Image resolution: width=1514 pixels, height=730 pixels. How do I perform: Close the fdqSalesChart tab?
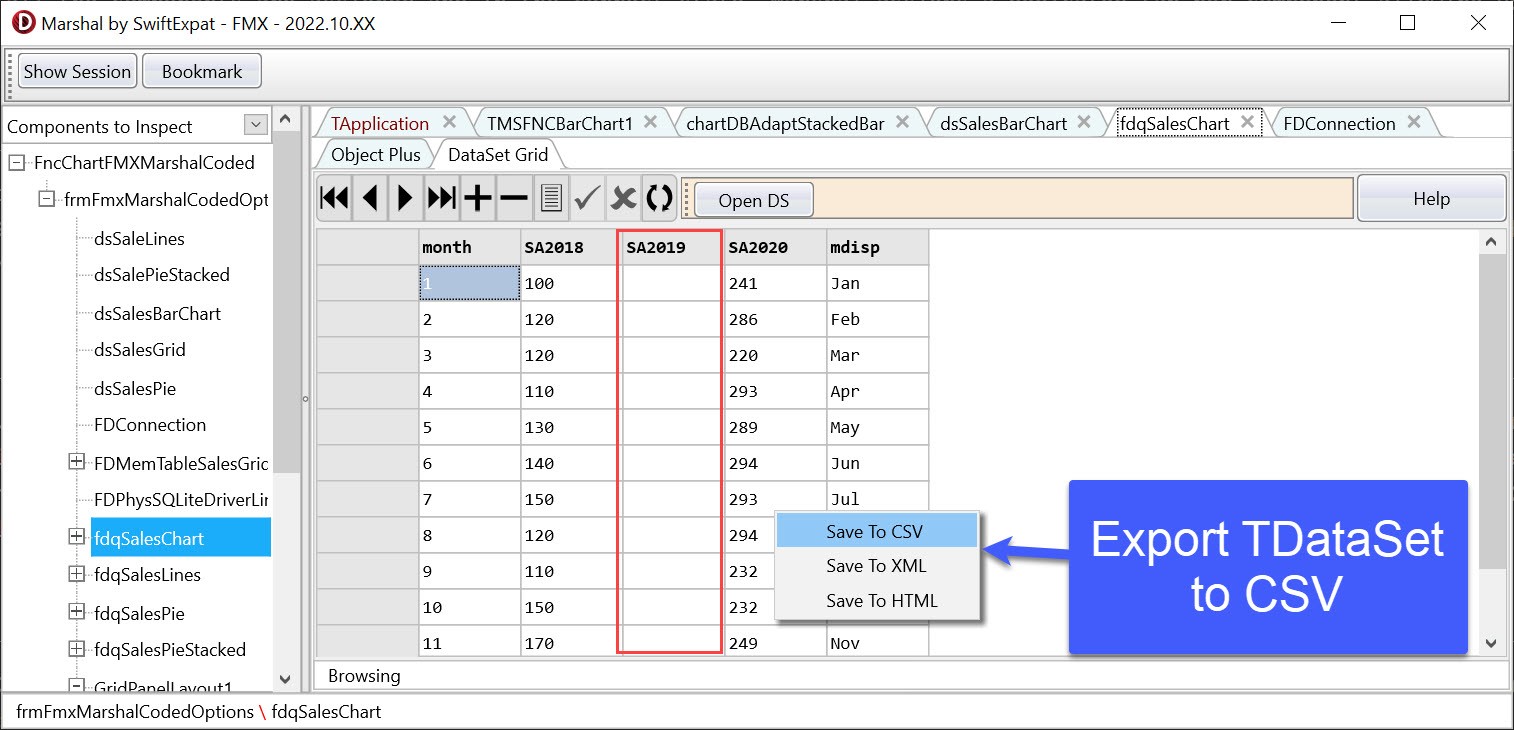click(x=1247, y=122)
